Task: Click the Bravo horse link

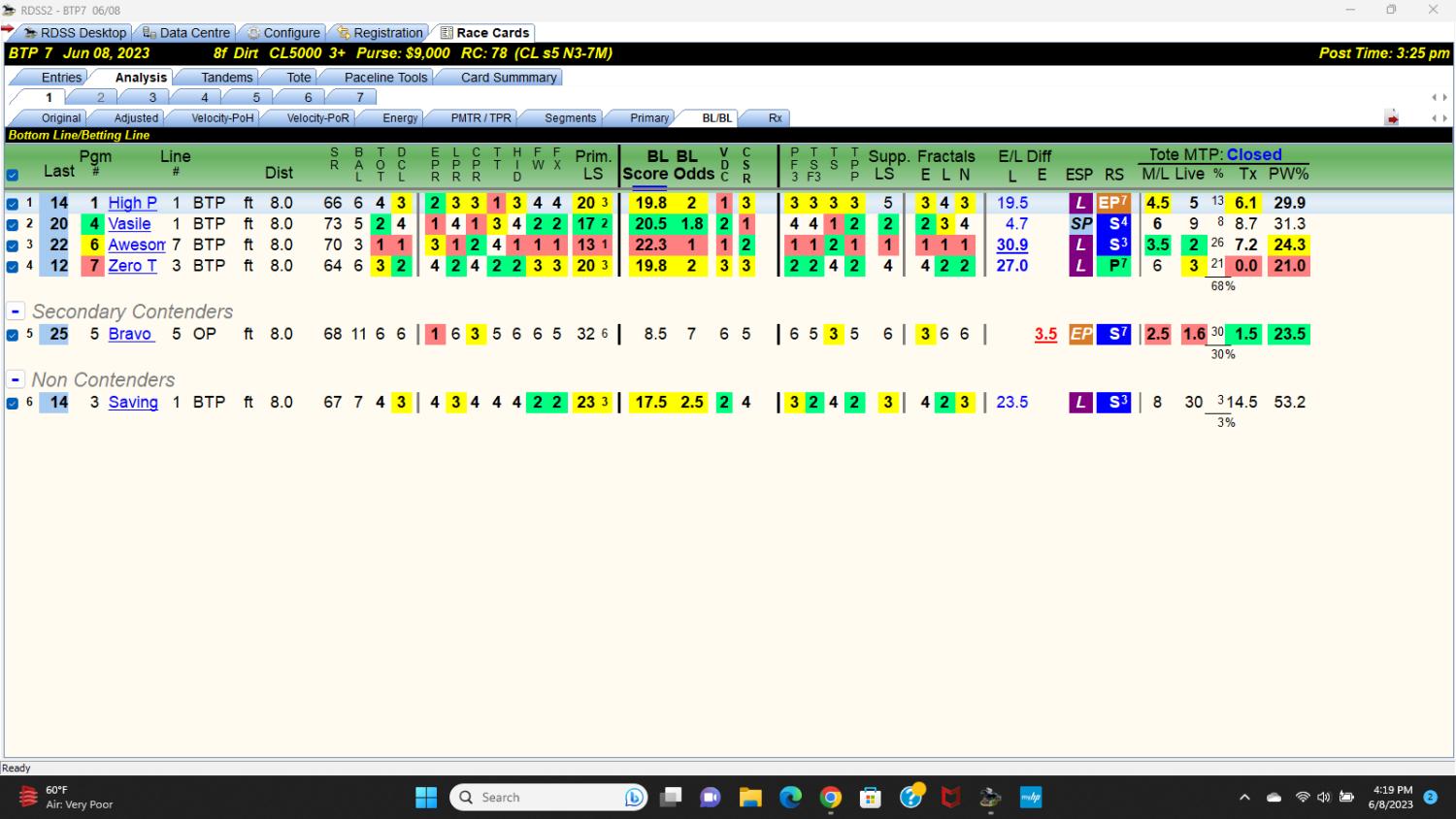Action: [130, 334]
